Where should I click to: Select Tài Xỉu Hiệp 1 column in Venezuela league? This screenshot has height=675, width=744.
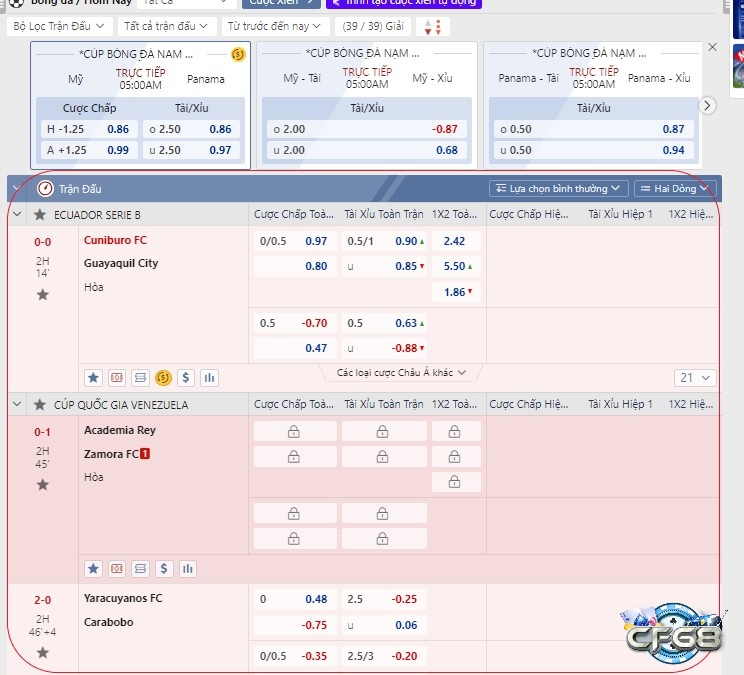click(x=620, y=404)
